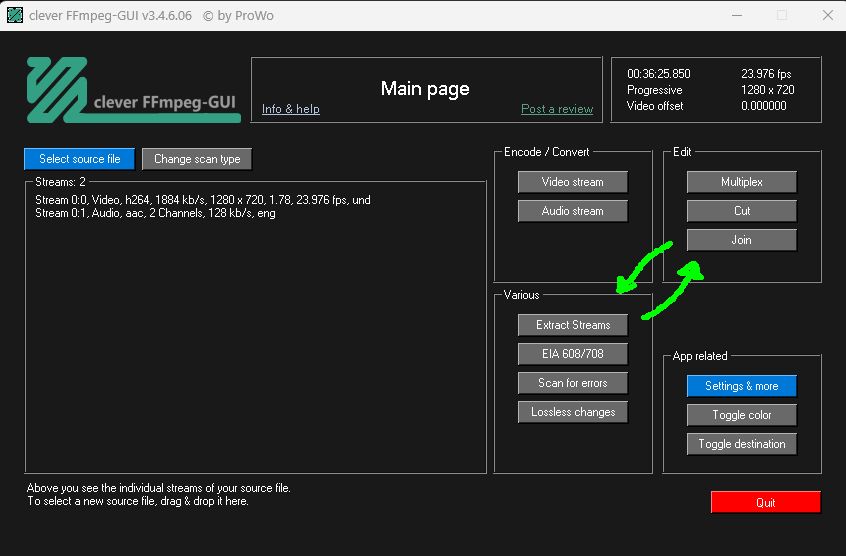
Task: Minimize the clever FFmpeg-GUI window
Action: coord(736,15)
